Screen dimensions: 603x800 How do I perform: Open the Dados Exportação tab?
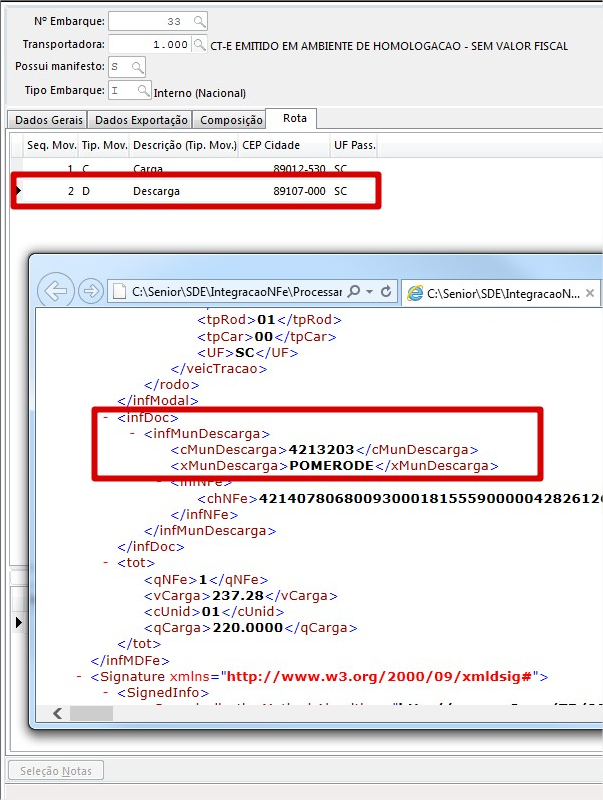[x=140, y=120]
